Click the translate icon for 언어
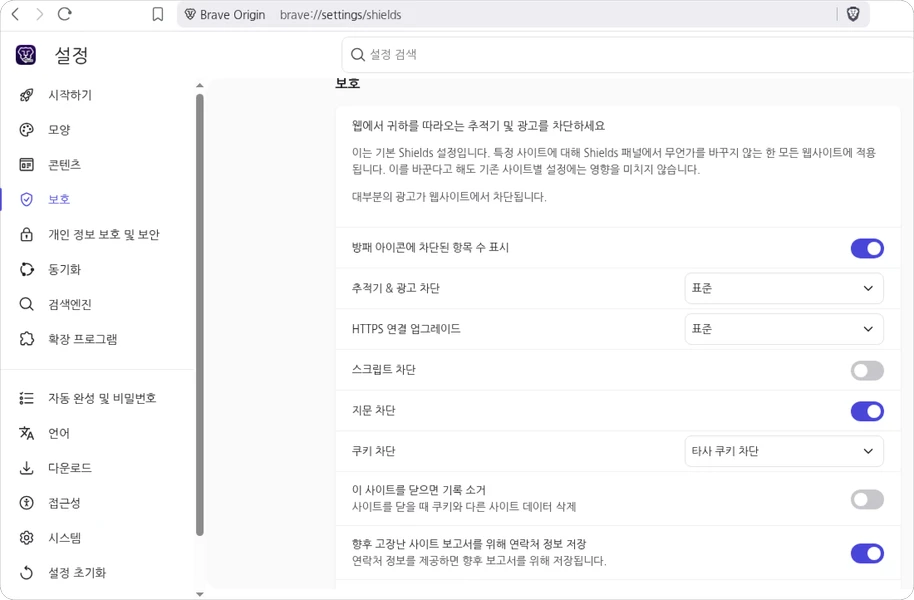This screenshot has height=600, width=914. [27, 433]
